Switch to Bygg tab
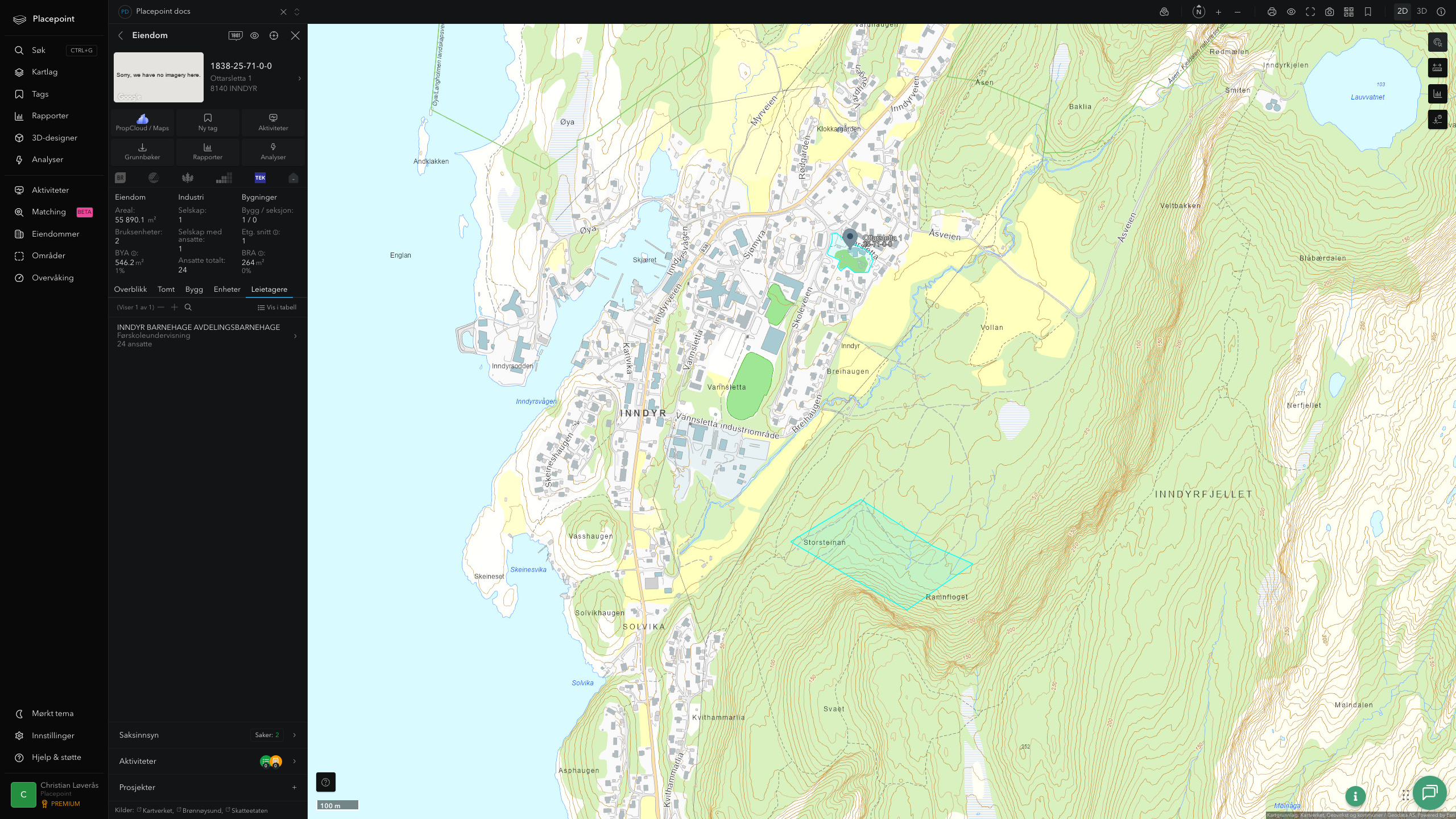 click(x=194, y=289)
